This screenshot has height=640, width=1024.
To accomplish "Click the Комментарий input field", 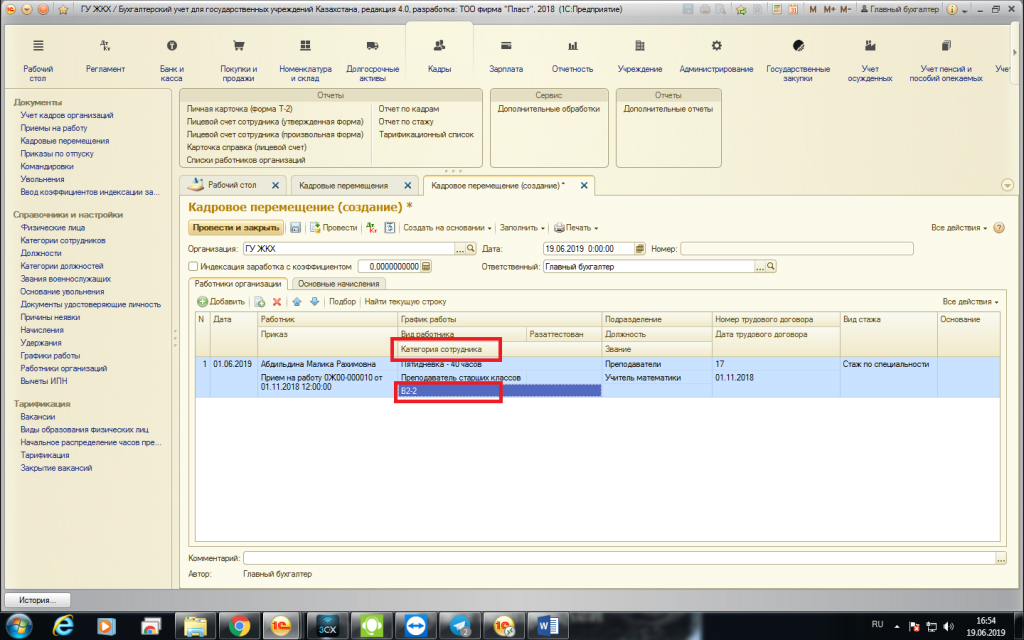I will pos(620,558).
